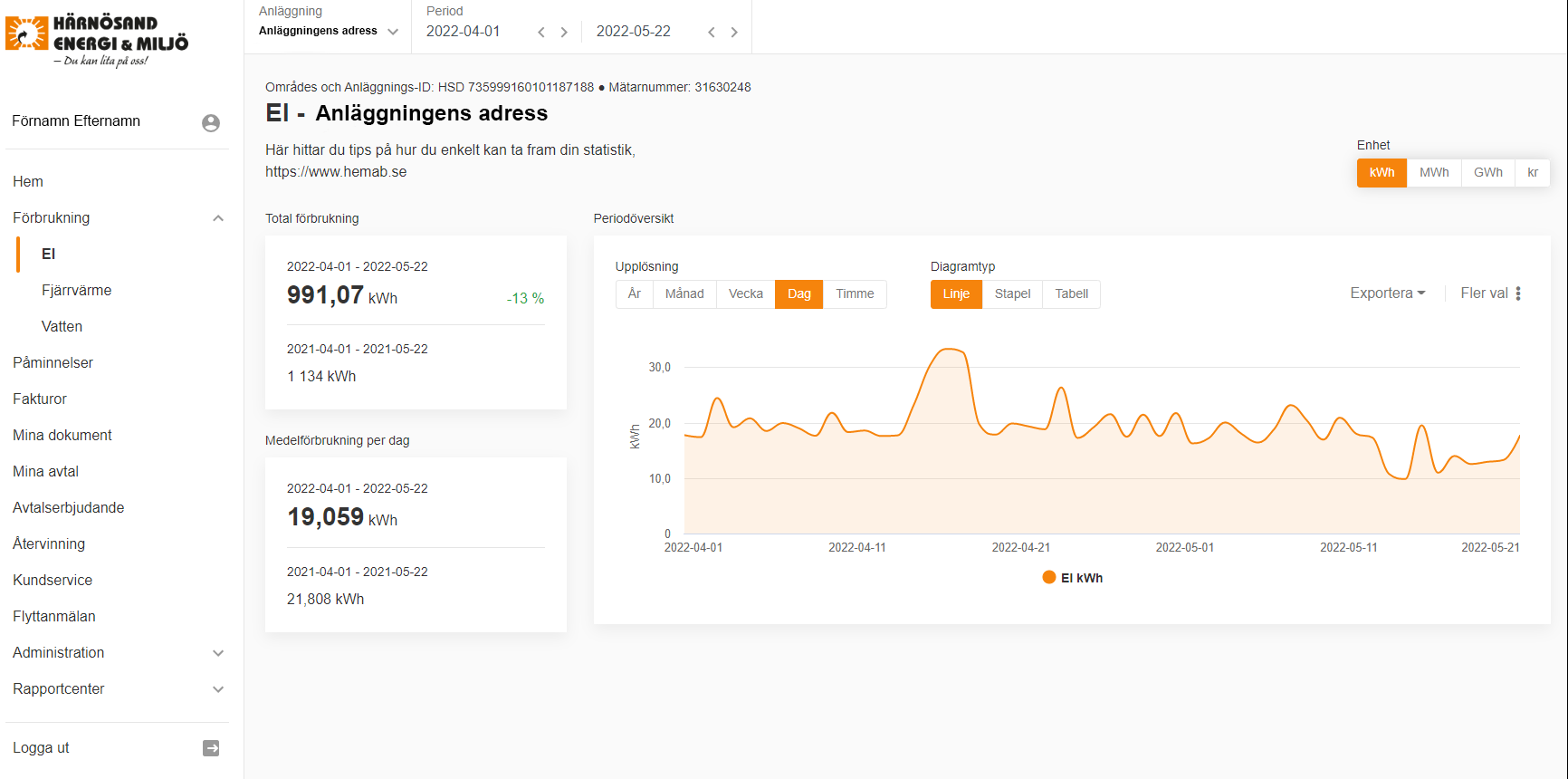Select Månad resolution button
Screen dimensions: 1568x779
tap(684, 294)
